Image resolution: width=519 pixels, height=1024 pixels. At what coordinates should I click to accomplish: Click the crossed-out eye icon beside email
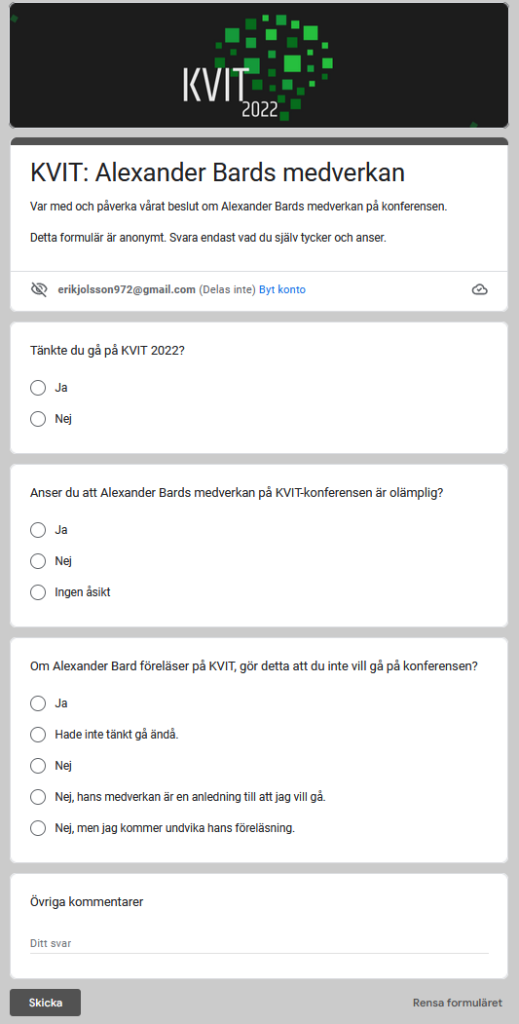pyautogui.click(x=39, y=289)
